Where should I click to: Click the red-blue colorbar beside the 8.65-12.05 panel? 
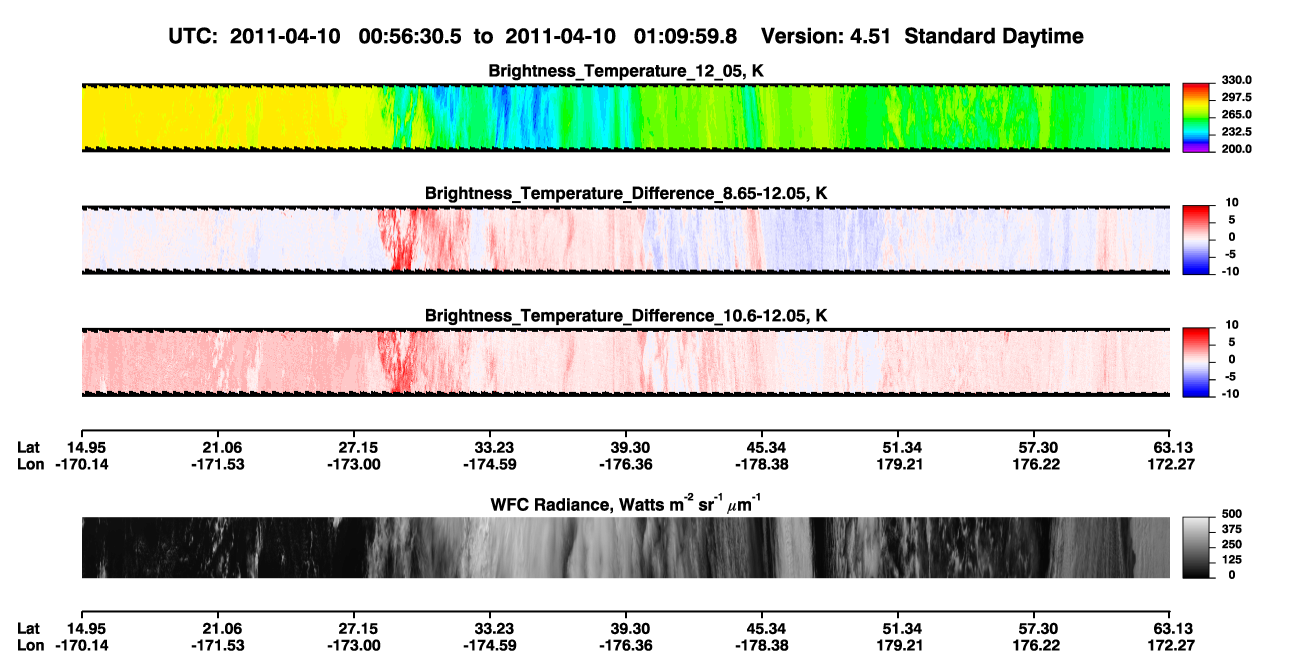[1197, 239]
